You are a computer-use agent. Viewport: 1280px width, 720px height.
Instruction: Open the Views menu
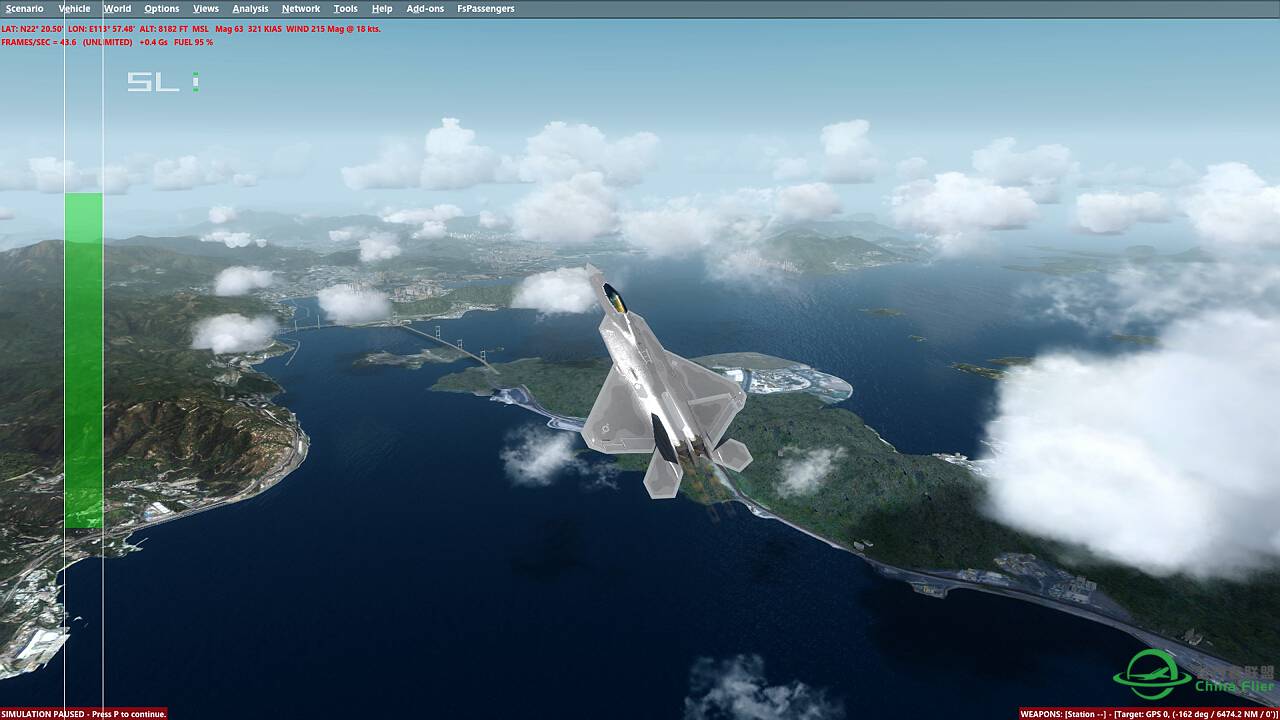point(206,9)
